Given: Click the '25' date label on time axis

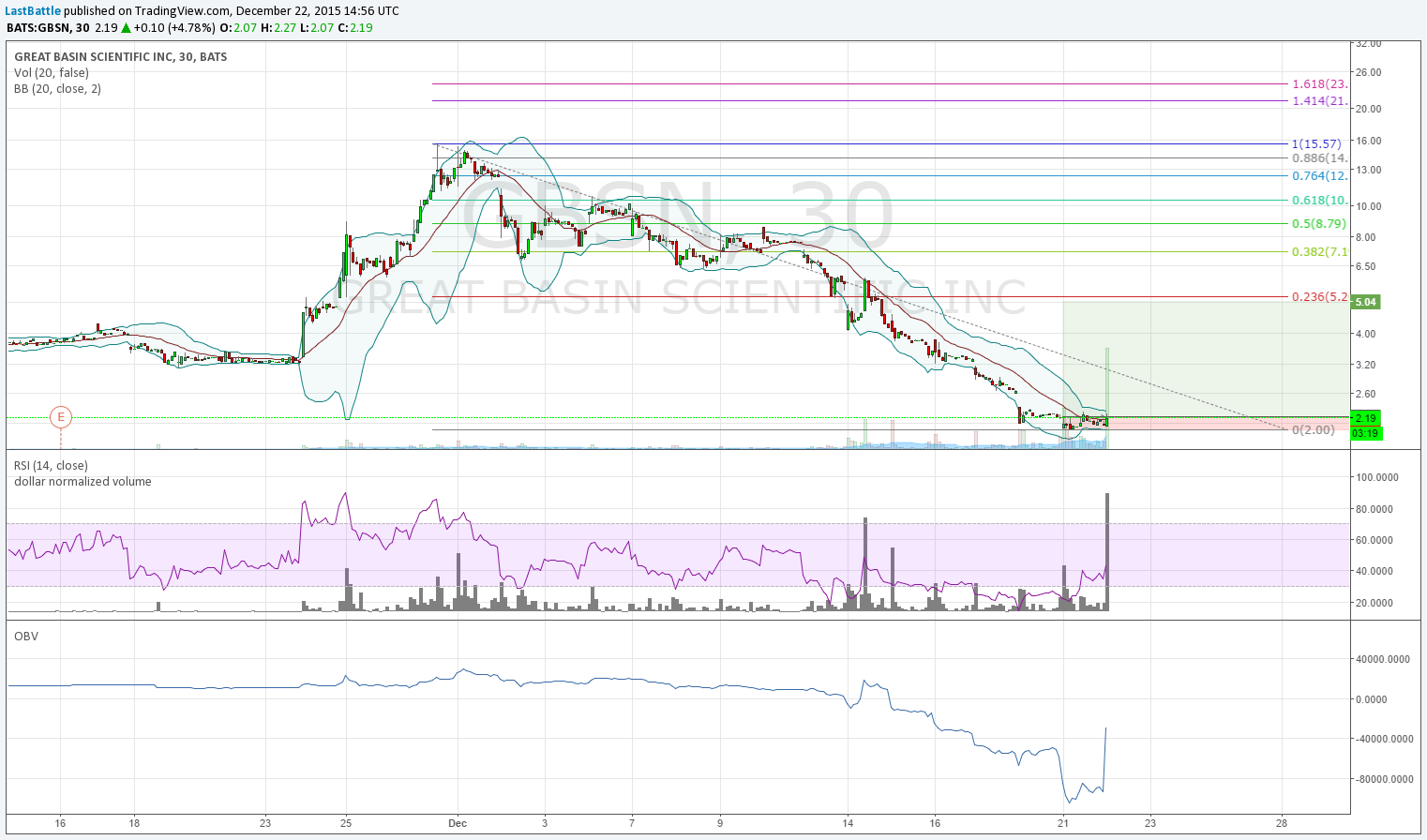Looking at the screenshot, I should [x=346, y=823].
